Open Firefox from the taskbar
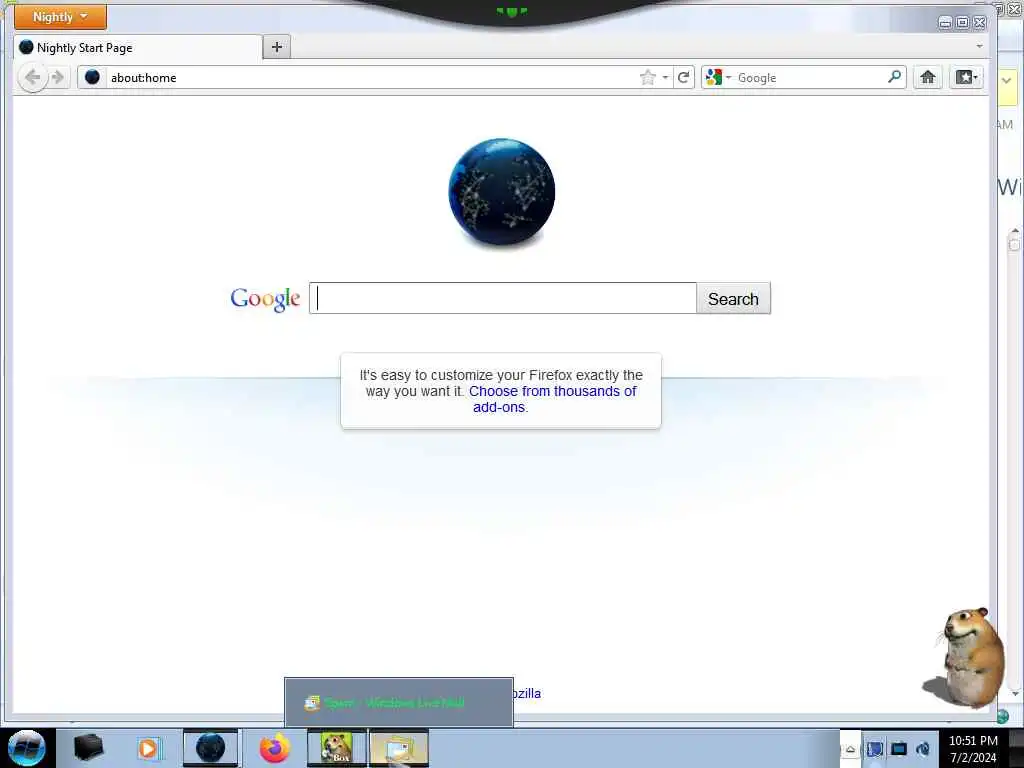Viewport: 1024px width, 768px height. [274, 748]
